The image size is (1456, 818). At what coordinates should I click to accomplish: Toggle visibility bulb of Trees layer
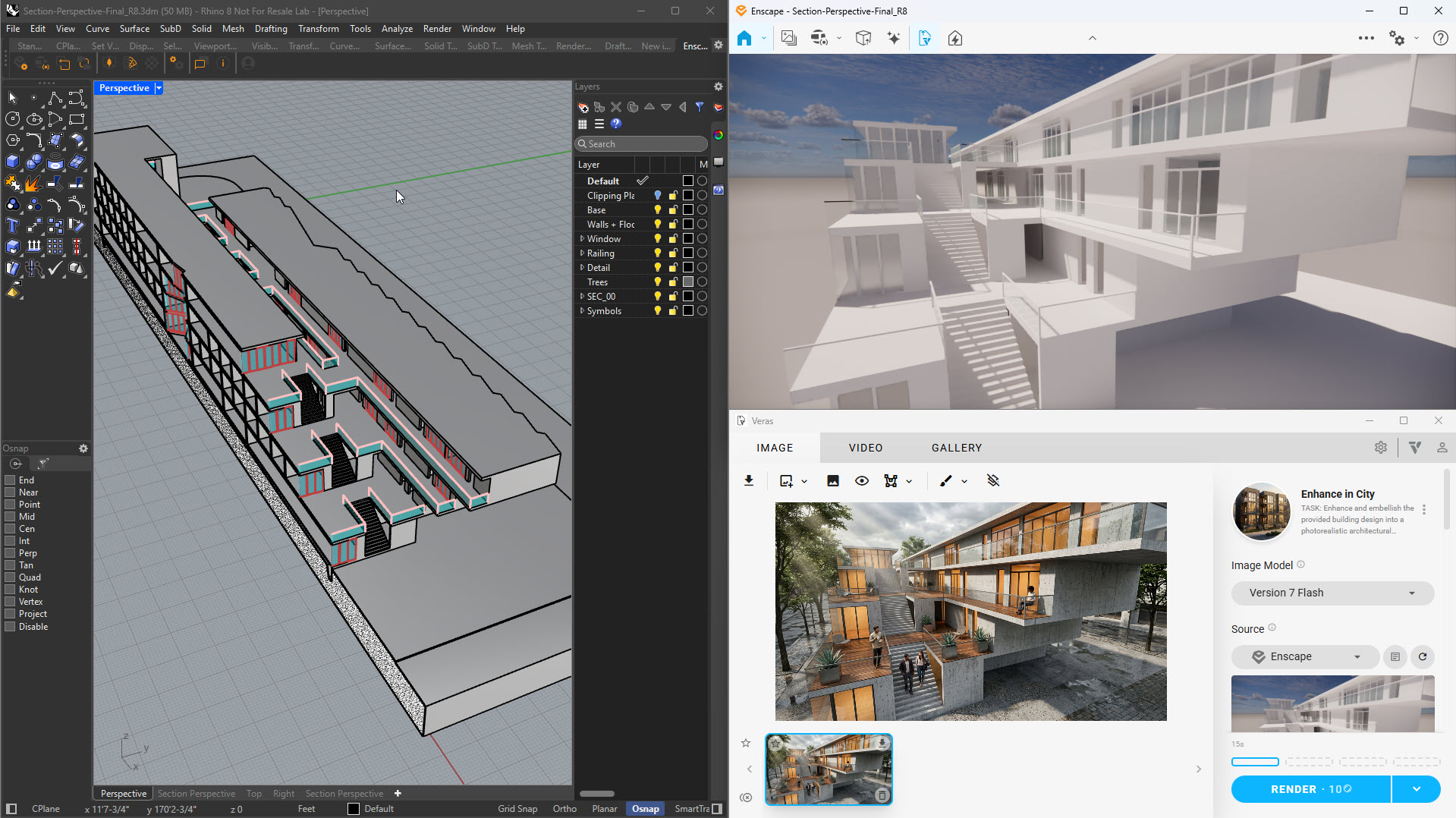pos(658,282)
